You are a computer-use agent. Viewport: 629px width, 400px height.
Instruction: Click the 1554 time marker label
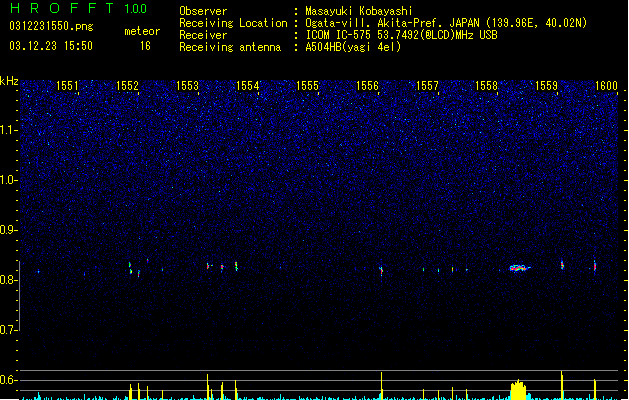[248, 86]
